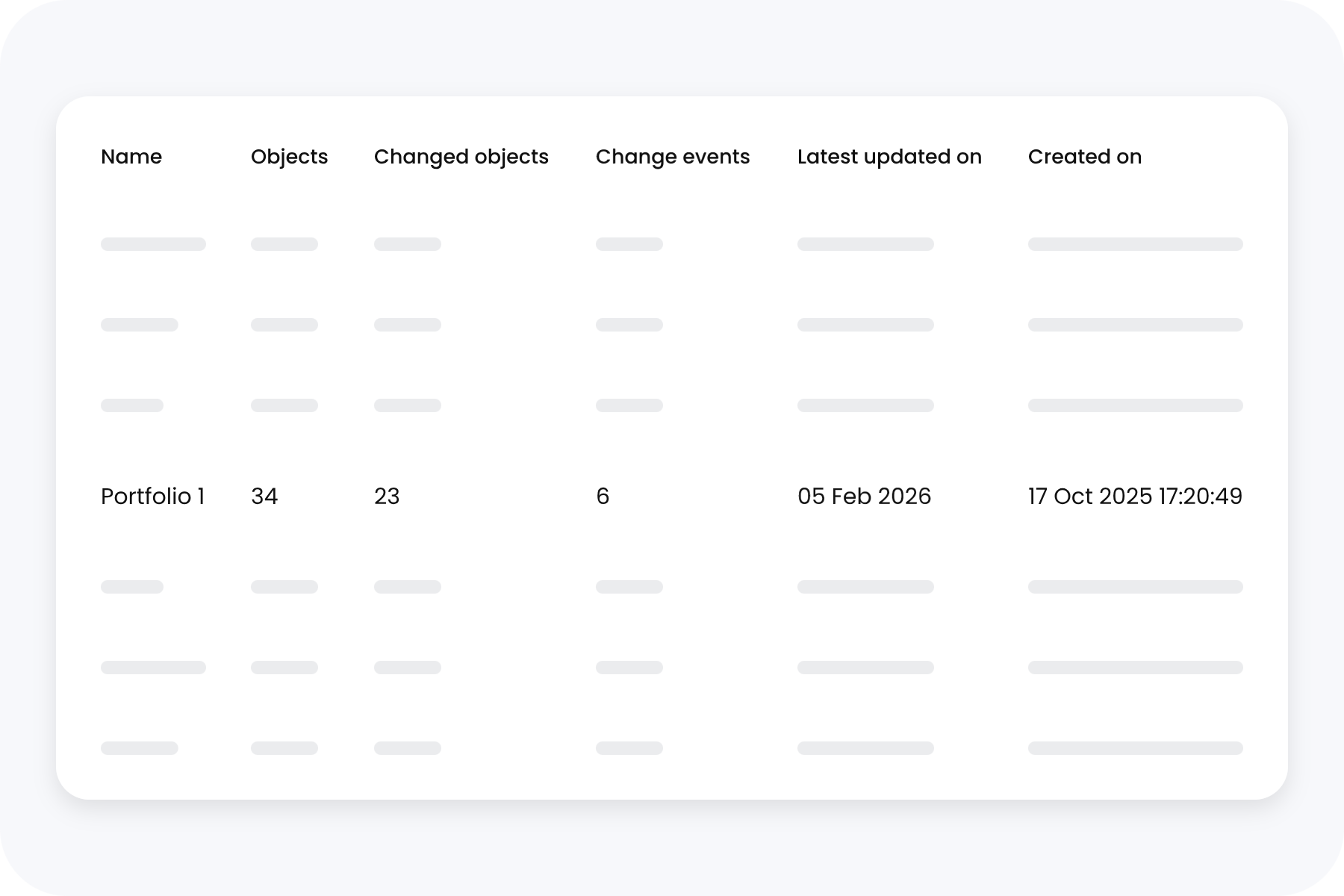Click the Changed objects column header
This screenshot has height=896, width=1344.
(x=461, y=157)
